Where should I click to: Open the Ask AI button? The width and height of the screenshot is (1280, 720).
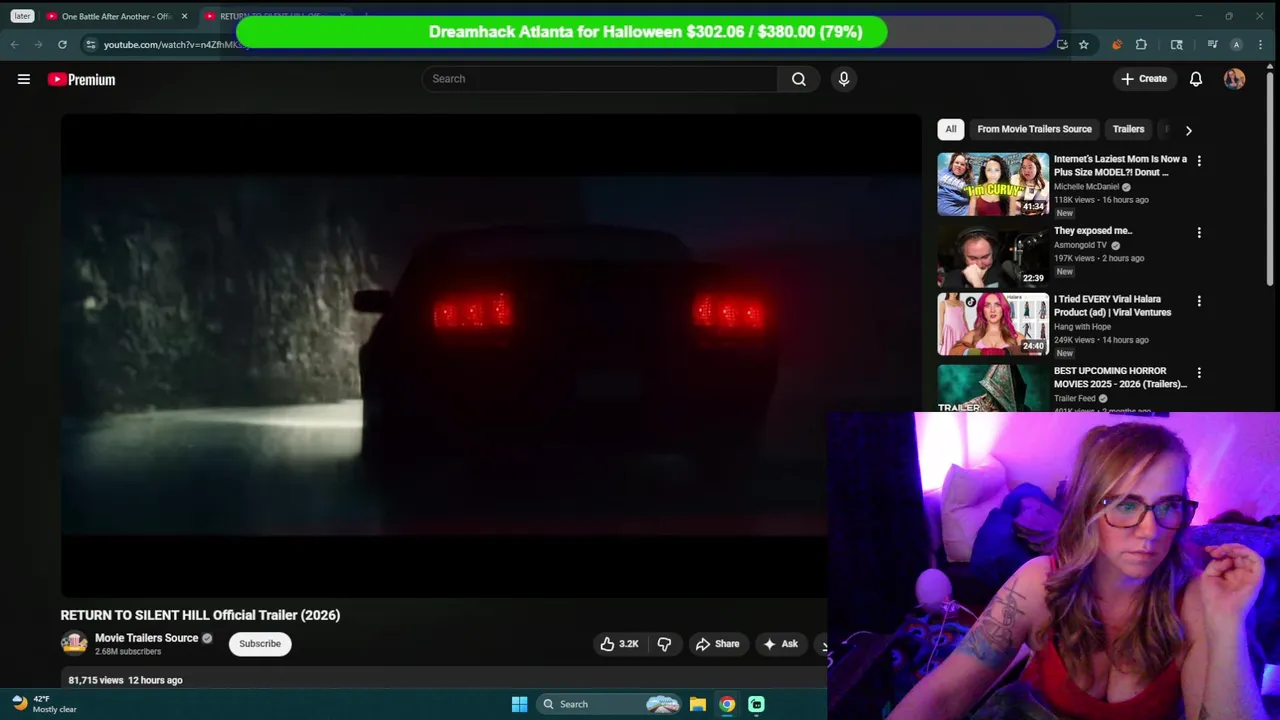[780, 644]
